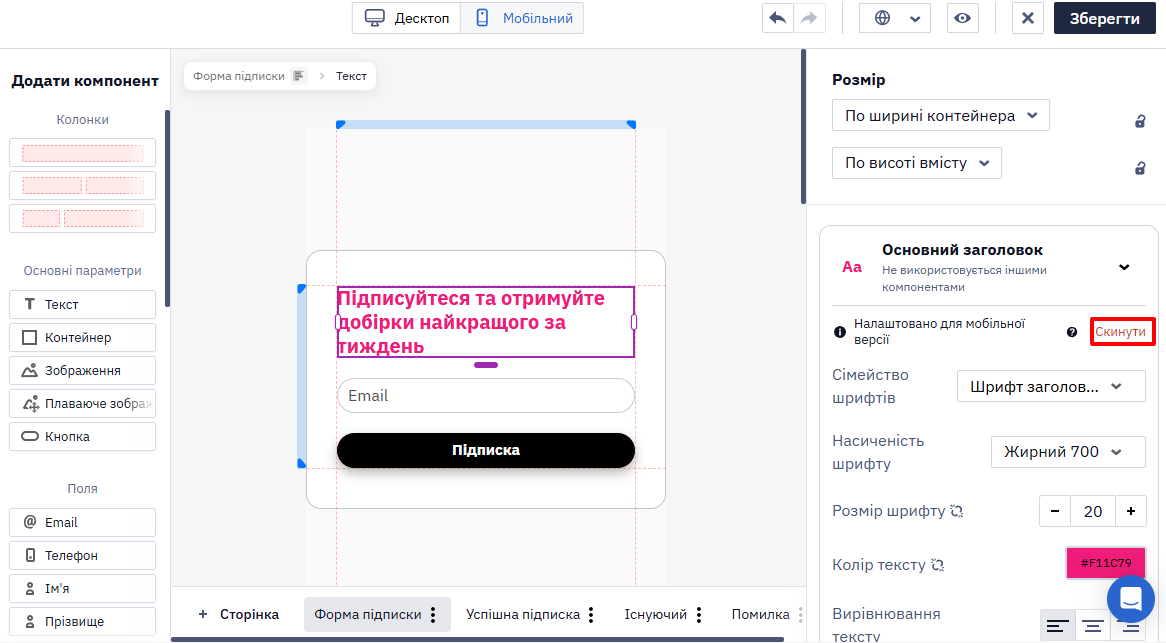
Task: Click Форма підписки in the breadcrumb
Action: point(239,76)
